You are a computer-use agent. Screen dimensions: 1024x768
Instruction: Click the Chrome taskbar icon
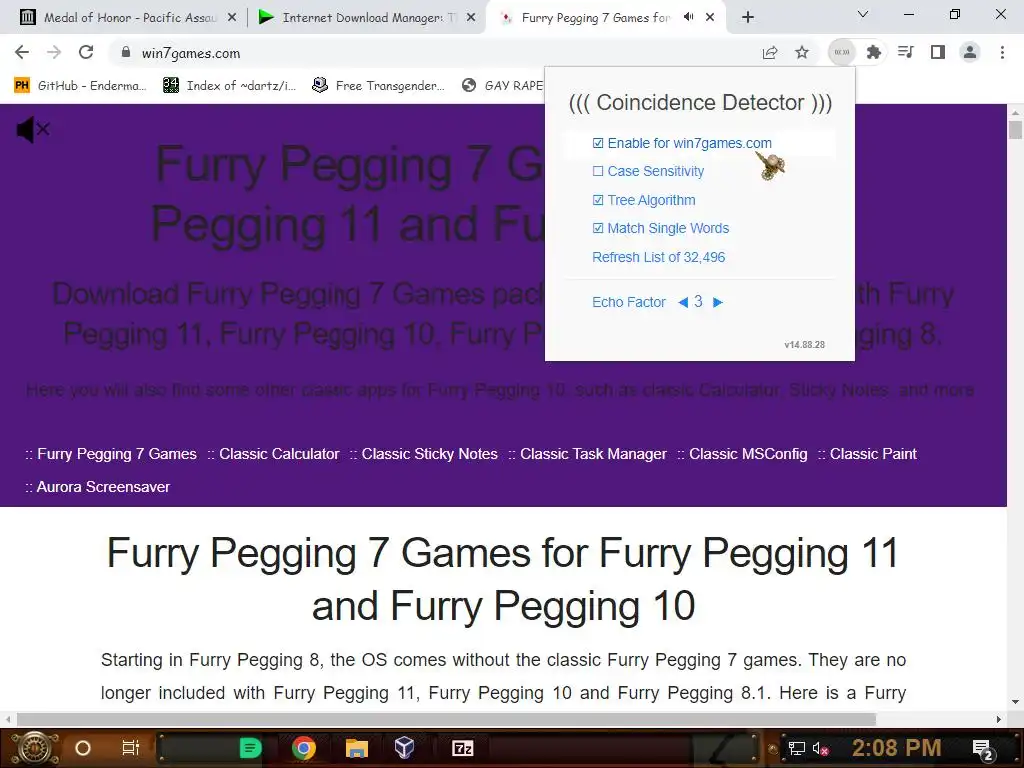(x=304, y=748)
